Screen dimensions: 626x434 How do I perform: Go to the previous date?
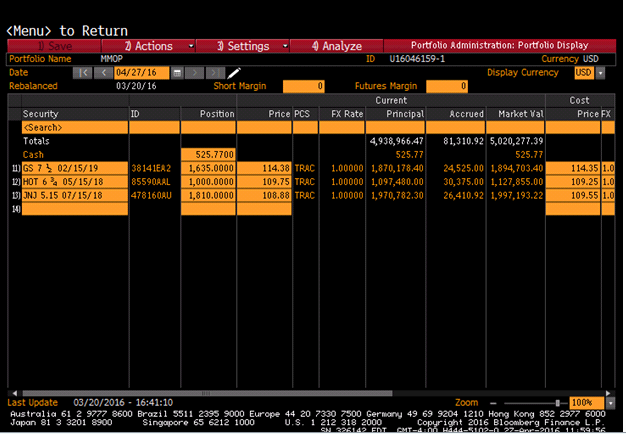tap(102, 73)
